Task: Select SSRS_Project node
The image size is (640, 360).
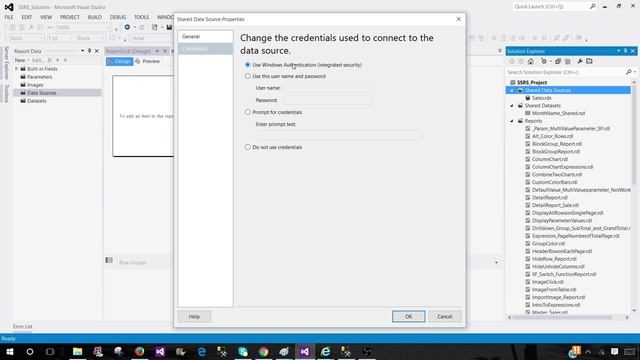Action: [531, 82]
